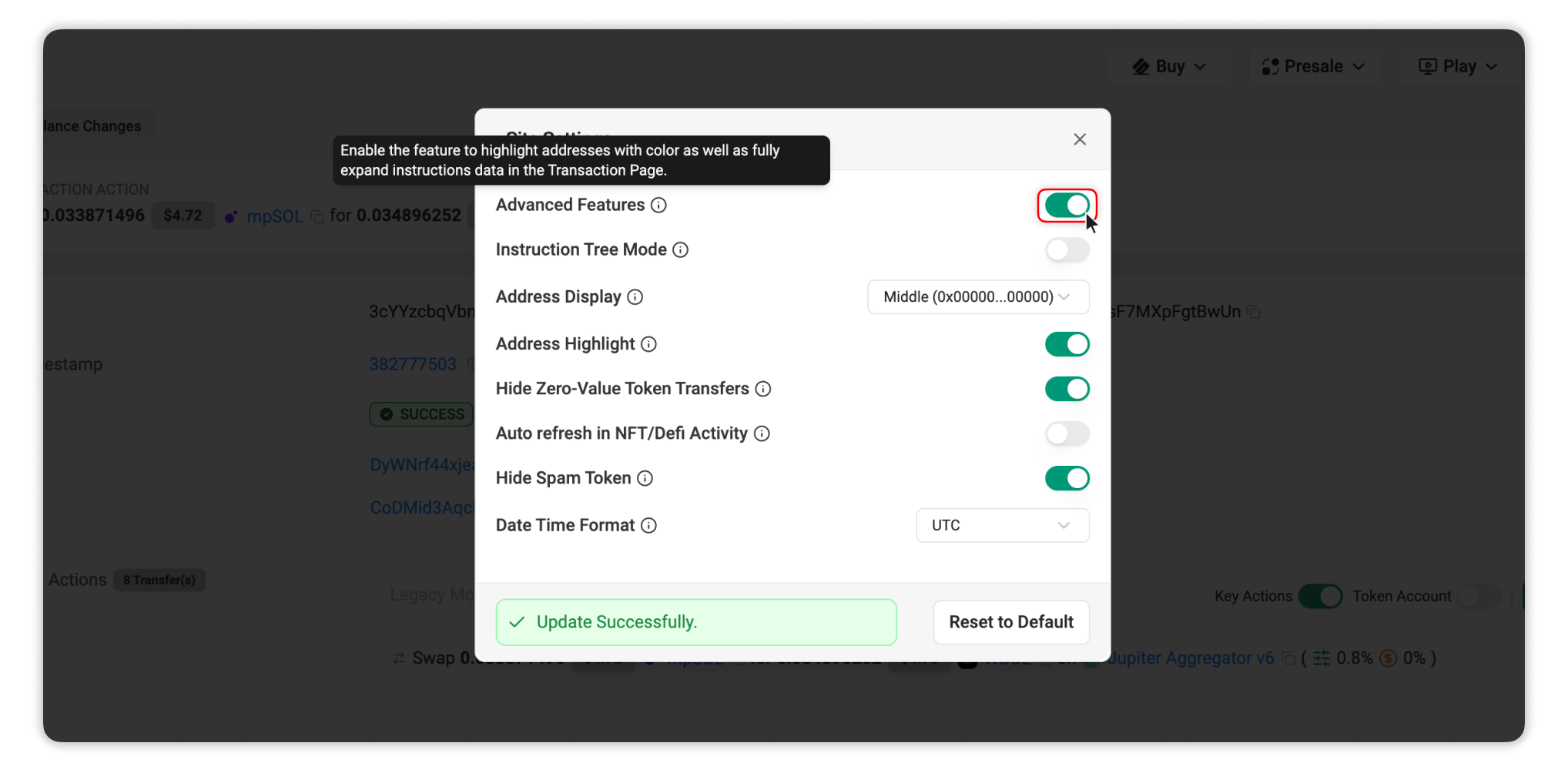
Task: Open the UTC Date Time Format dropdown
Action: tap(1002, 525)
